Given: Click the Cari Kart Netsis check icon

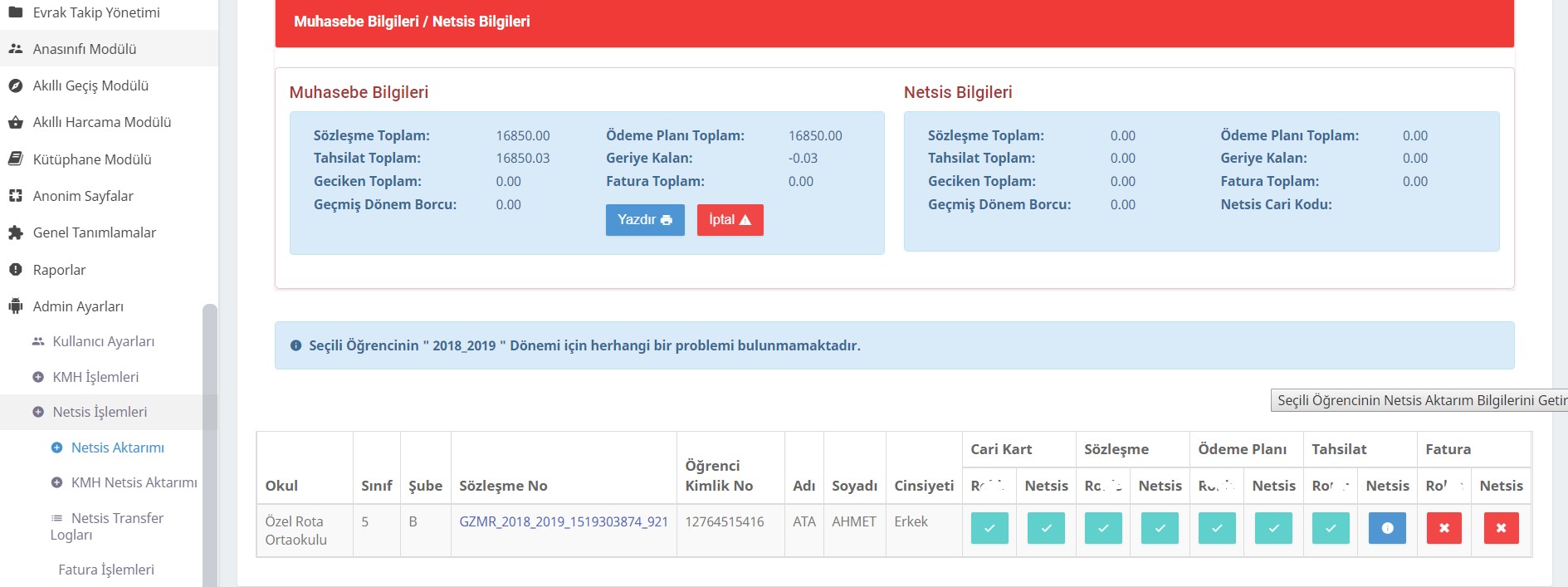Looking at the screenshot, I should pyautogui.click(x=1046, y=528).
